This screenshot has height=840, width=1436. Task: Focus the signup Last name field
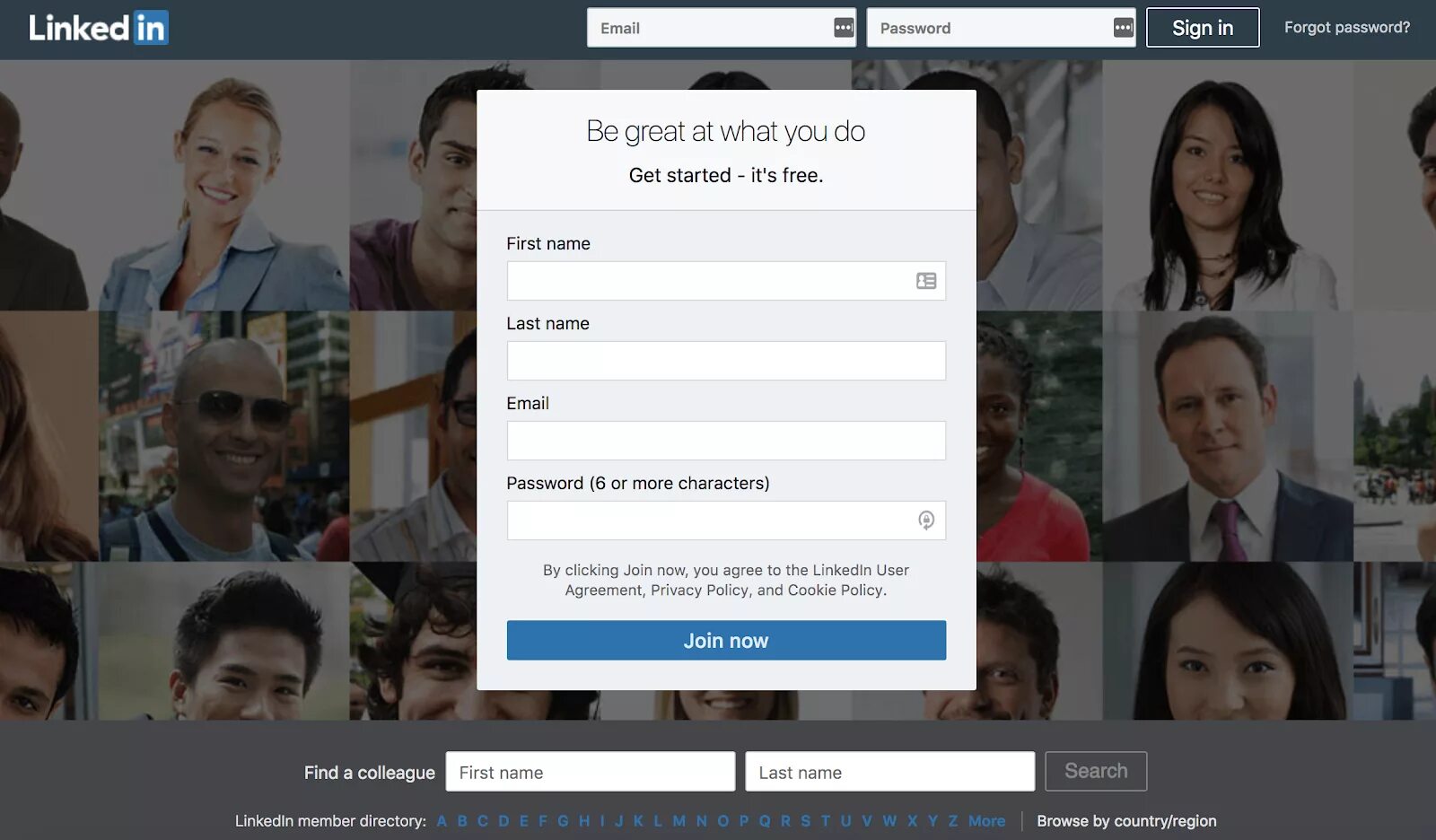(726, 361)
